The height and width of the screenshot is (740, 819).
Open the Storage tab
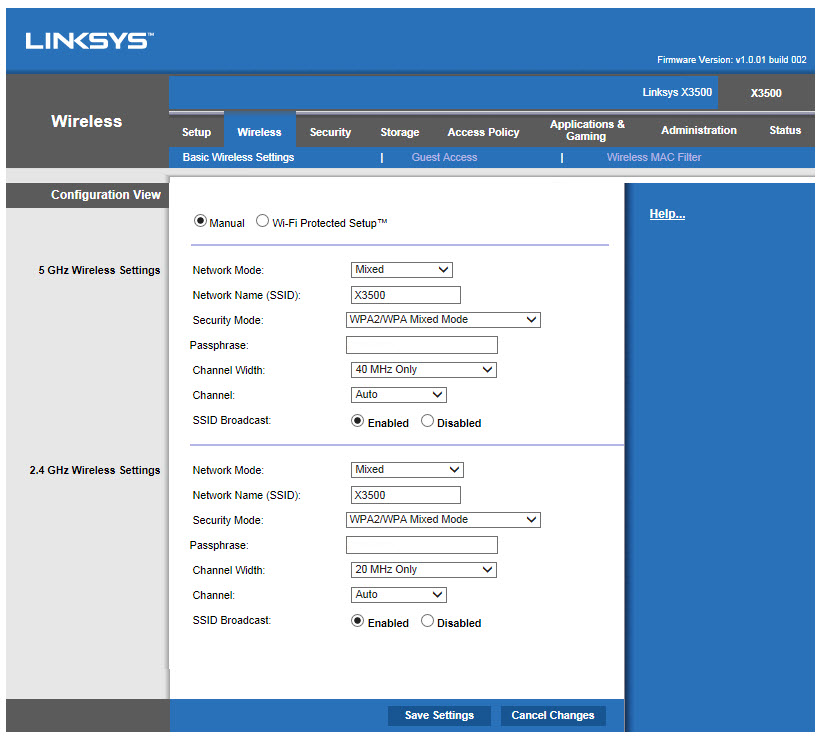click(x=400, y=132)
